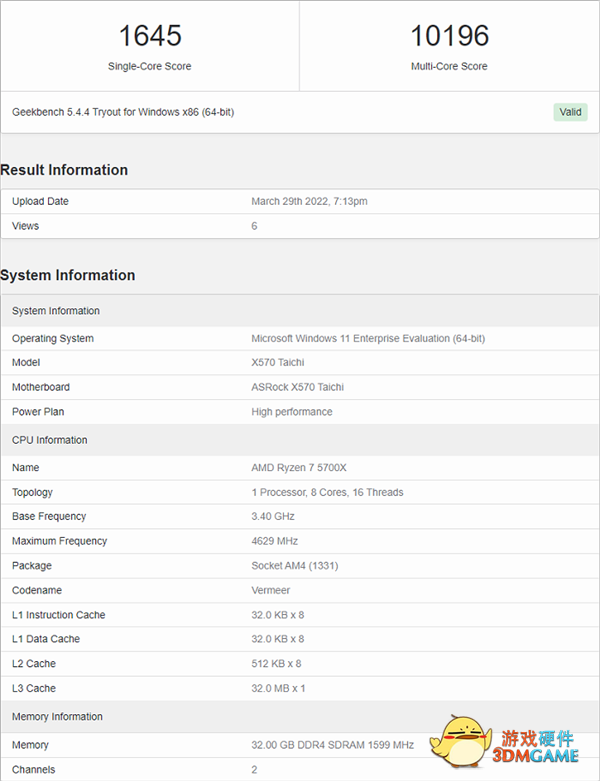600x781 pixels.
Task: Select the single-core score 1645
Action: coord(150,36)
